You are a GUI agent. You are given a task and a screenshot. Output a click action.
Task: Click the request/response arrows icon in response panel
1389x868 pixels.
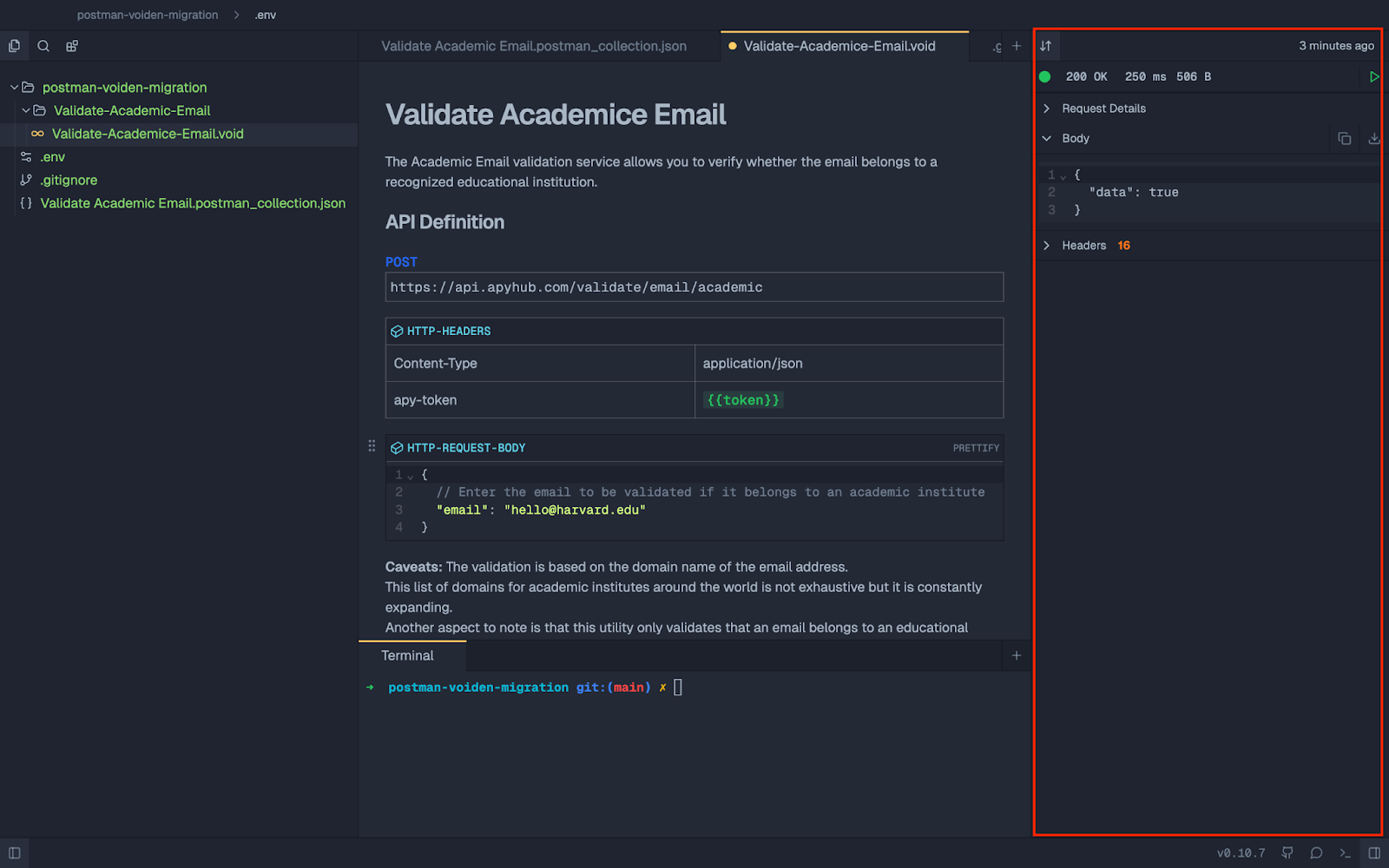tap(1046, 46)
